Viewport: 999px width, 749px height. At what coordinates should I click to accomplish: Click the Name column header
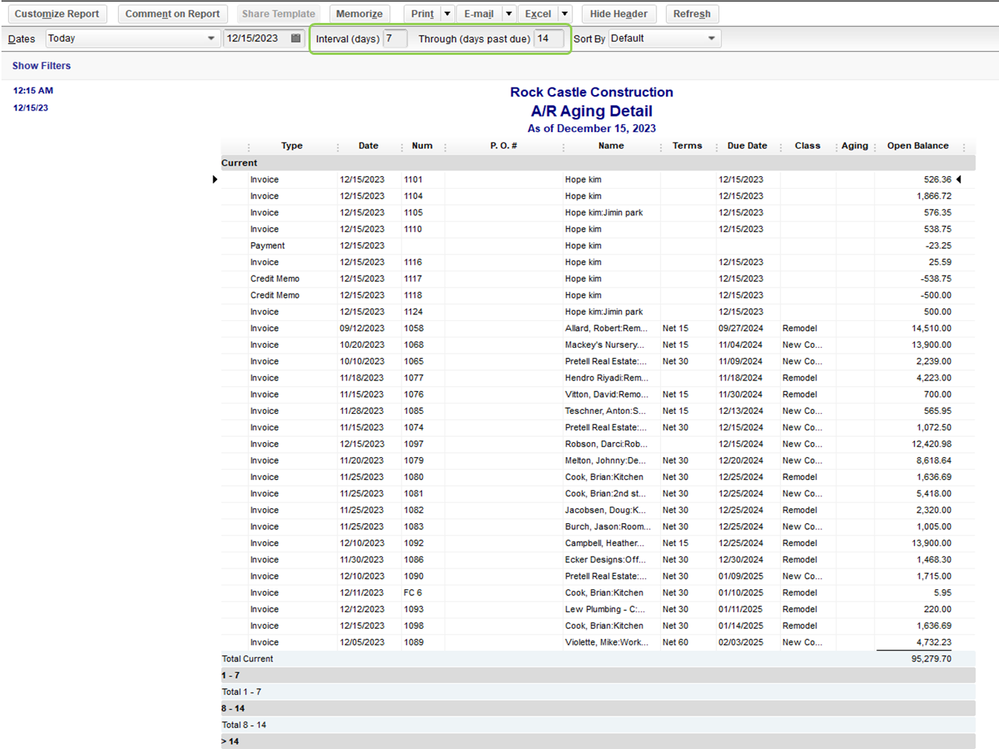click(x=611, y=146)
